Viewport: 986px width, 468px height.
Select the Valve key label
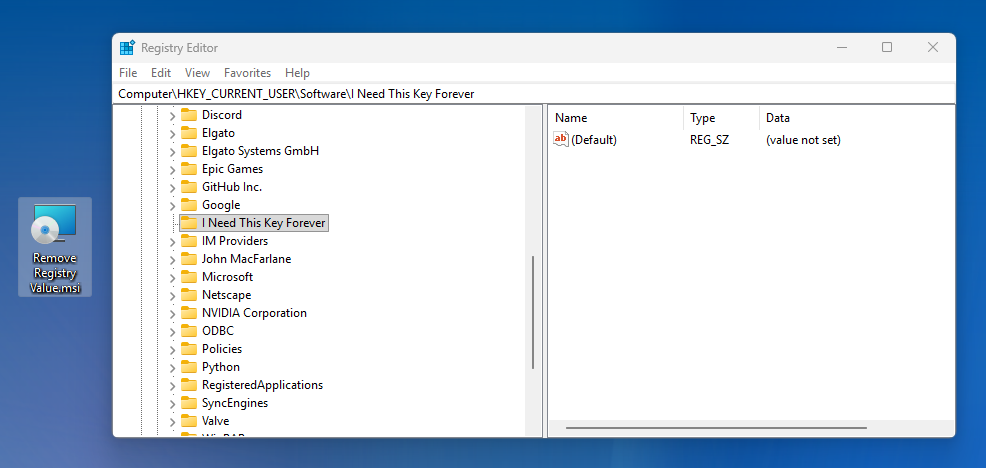click(x=216, y=421)
